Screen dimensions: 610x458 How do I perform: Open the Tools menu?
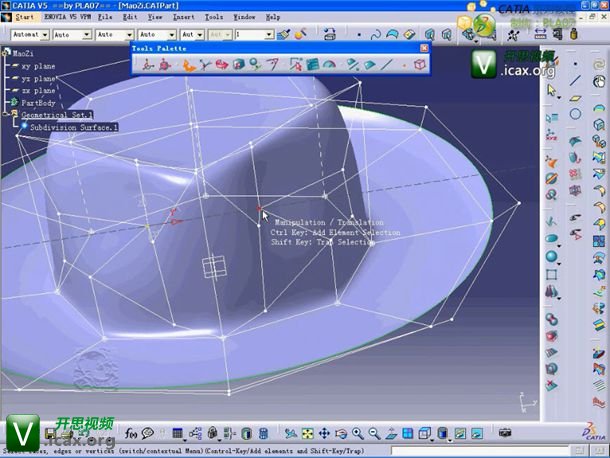tap(214, 18)
